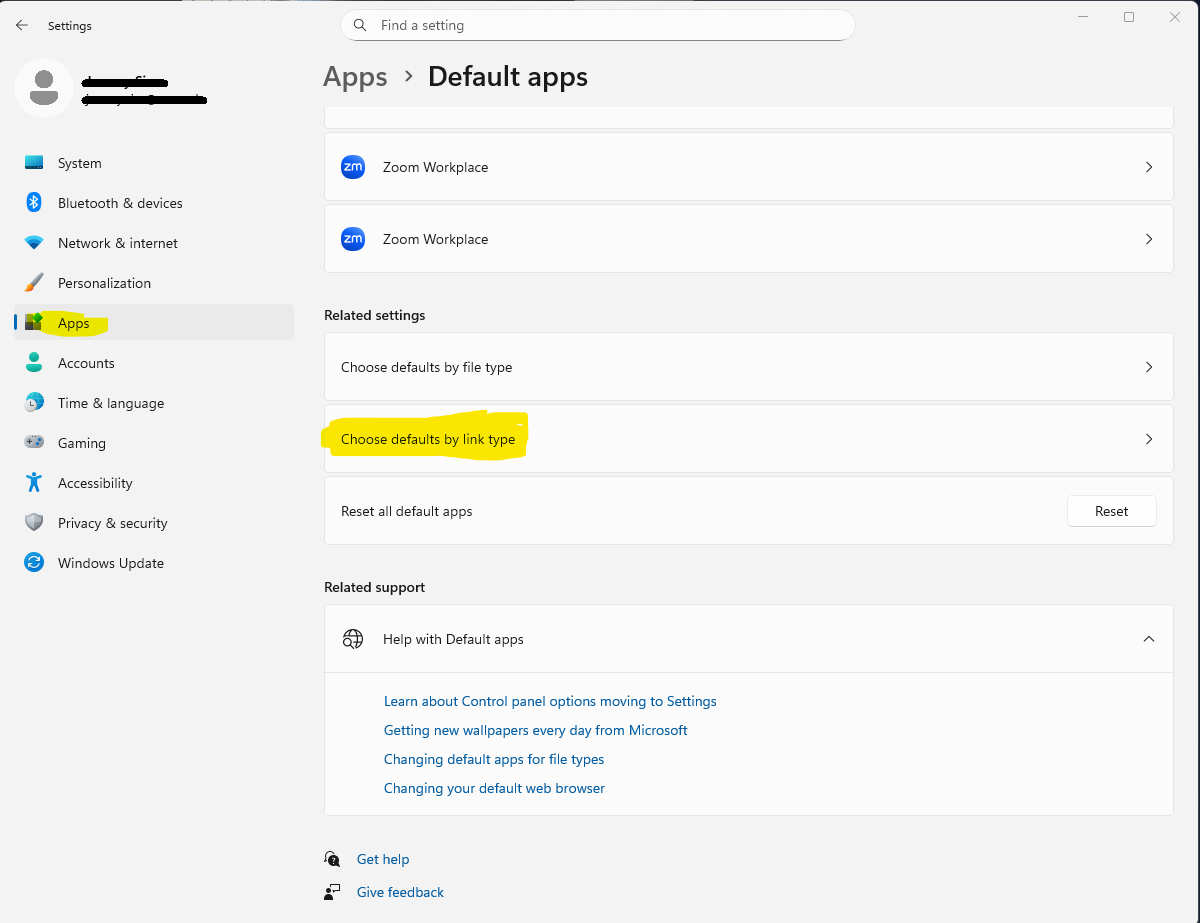Expand Choose defaults by file type
Screen dimensions: 1200x923
coord(1149,367)
